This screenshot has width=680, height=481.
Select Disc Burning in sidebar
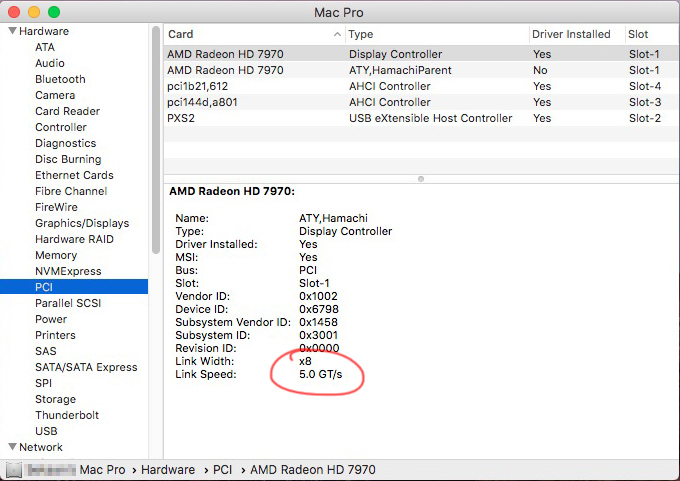click(x=68, y=159)
